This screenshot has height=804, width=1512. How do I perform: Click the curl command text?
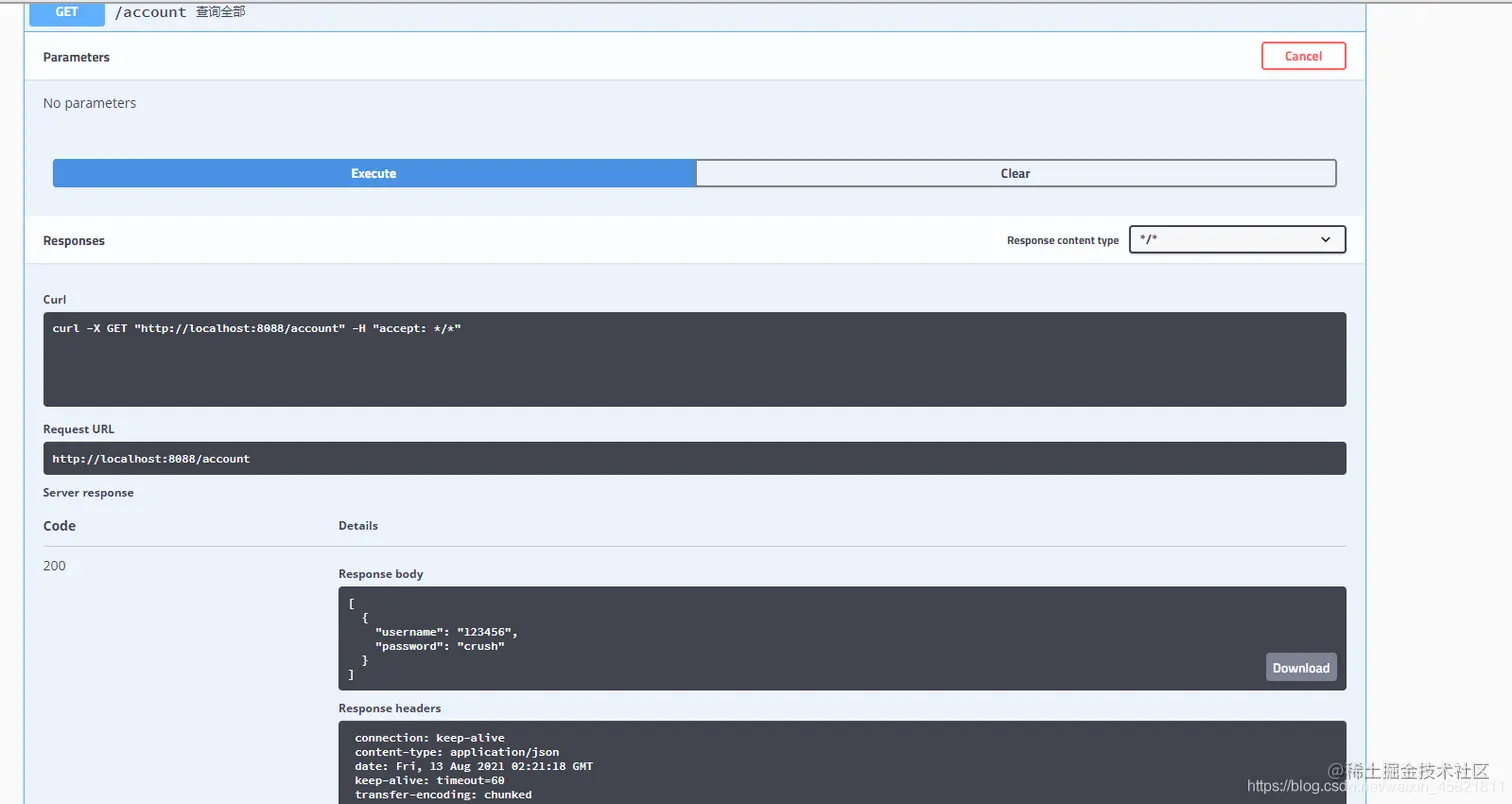tap(257, 328)
